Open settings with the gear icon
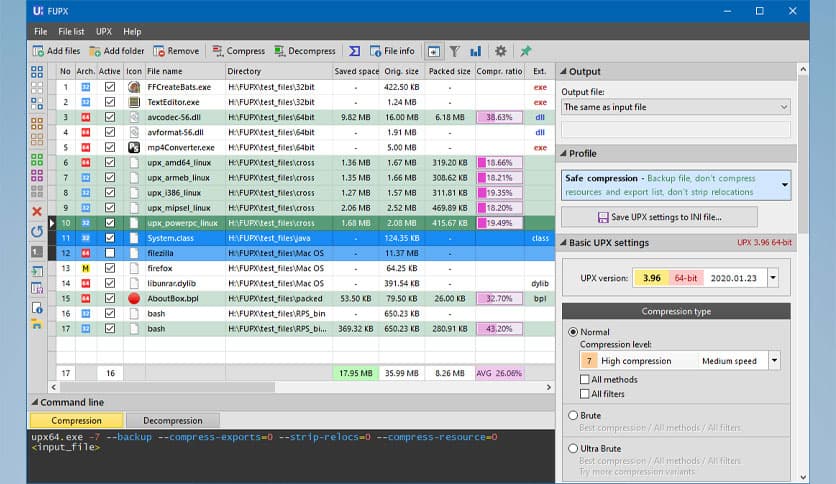 [x=500, y=51]
